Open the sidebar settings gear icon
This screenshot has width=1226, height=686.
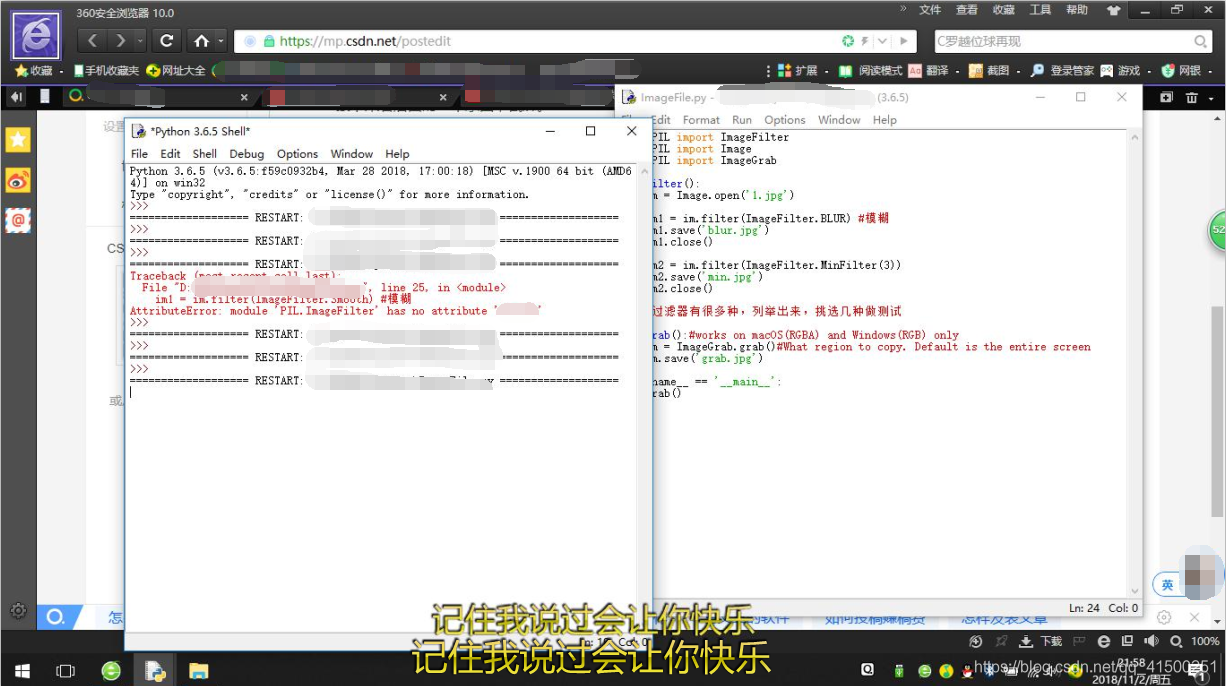(x=18, y=610)
